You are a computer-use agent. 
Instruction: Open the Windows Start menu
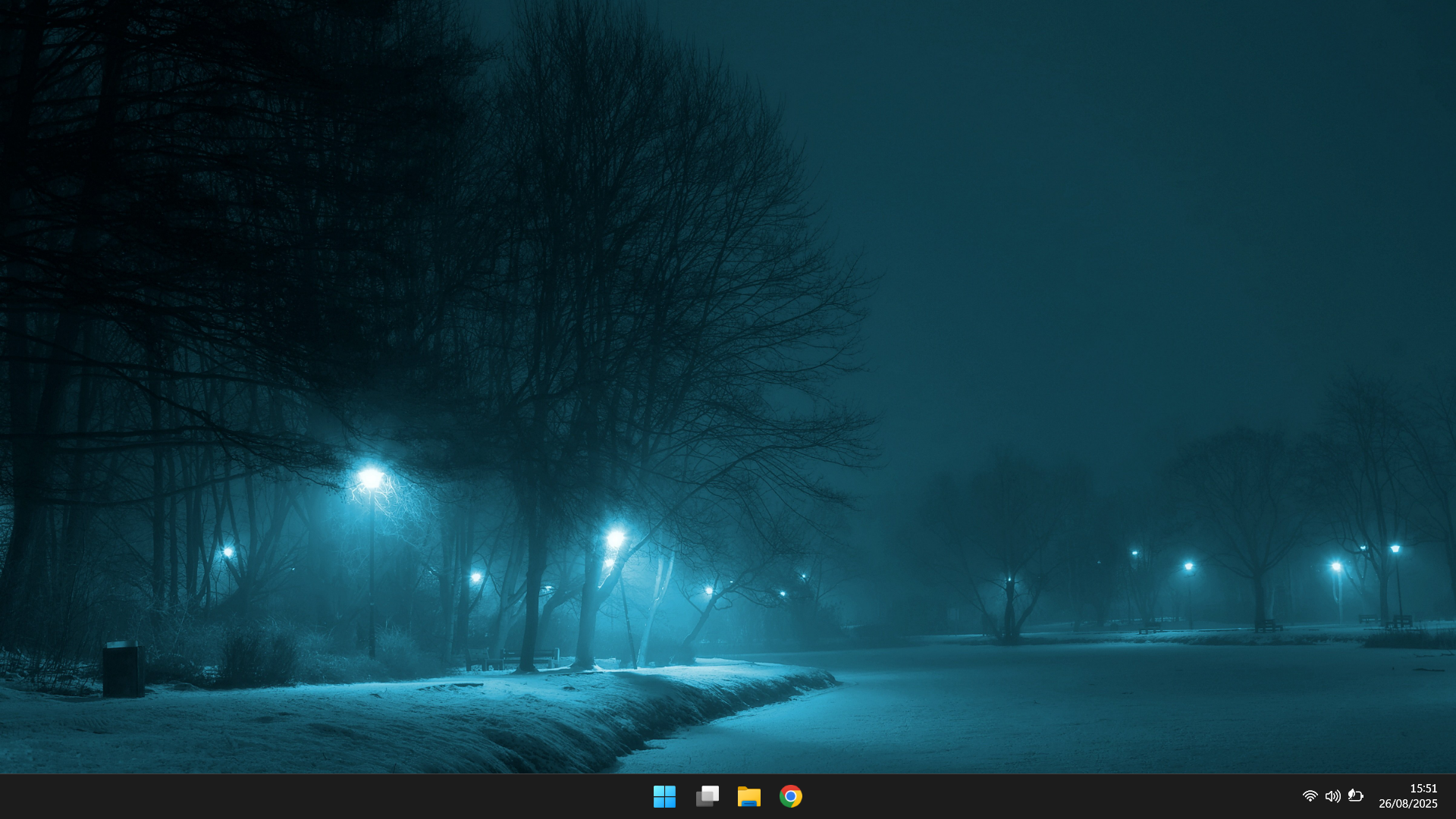pyautogui.click(x=664, y=796)
